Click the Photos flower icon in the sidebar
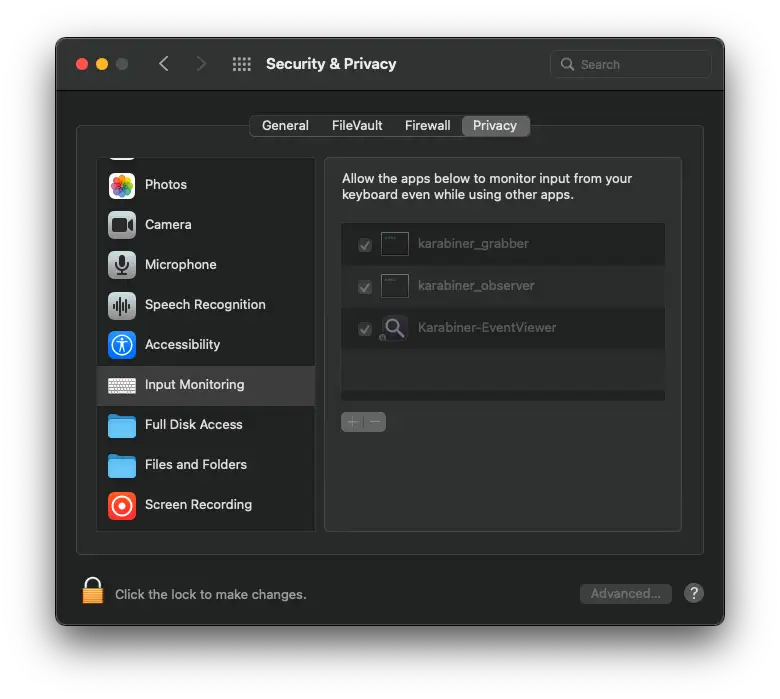Screen dimensions: 780x699 coord(122,186)
